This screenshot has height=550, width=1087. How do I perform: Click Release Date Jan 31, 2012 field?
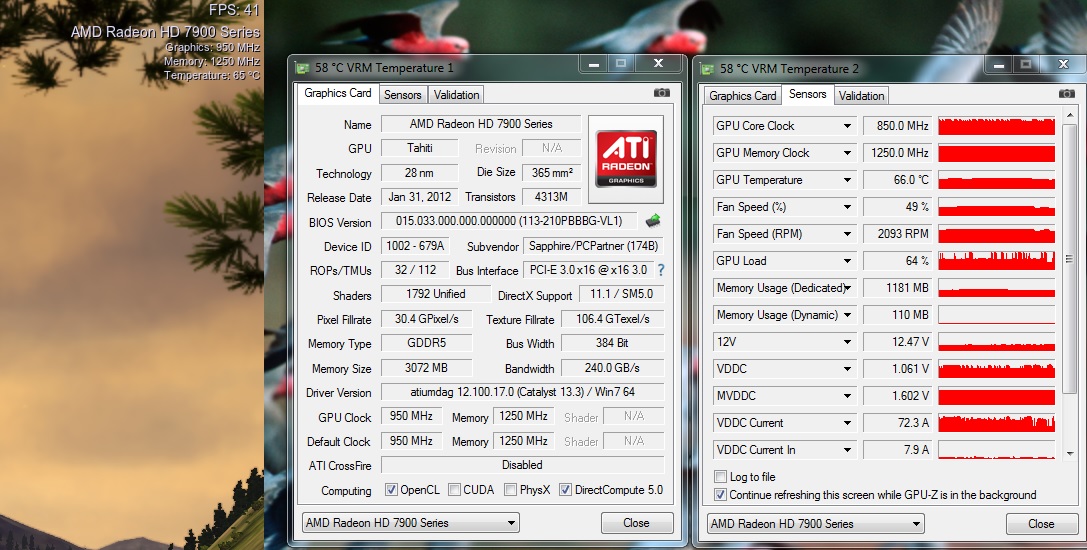(x=419, y=197)
